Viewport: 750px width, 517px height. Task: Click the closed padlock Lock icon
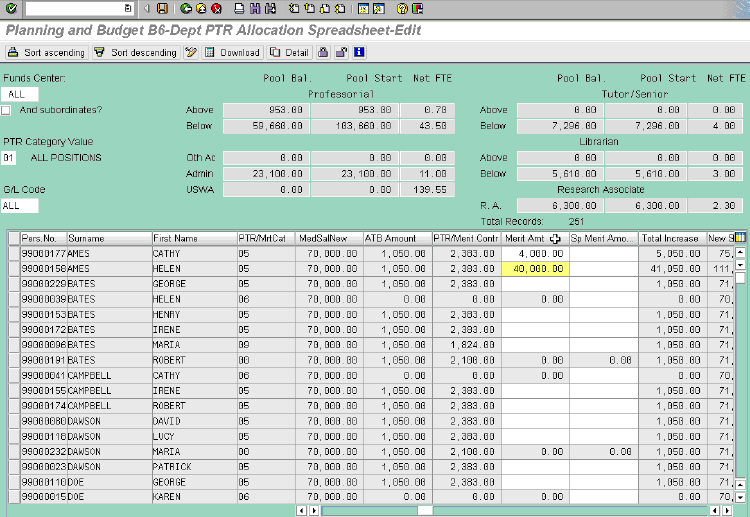coord(323,52)
